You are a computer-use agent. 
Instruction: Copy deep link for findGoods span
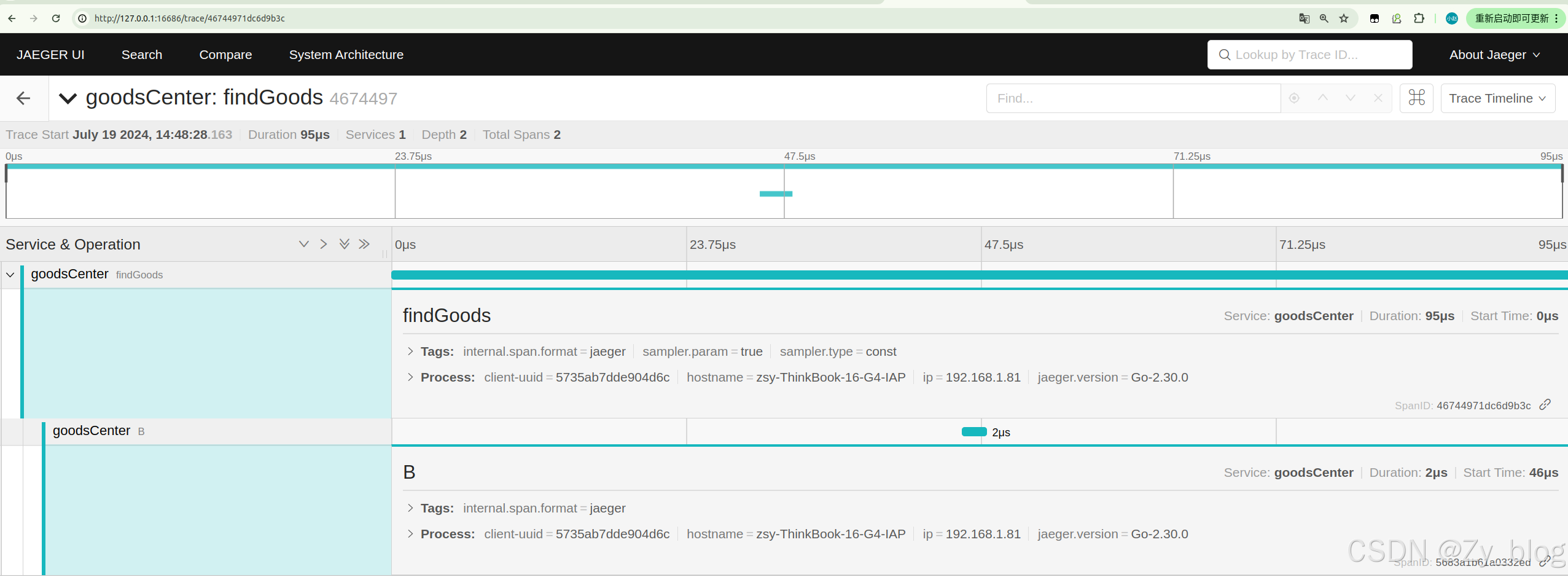1545,405
